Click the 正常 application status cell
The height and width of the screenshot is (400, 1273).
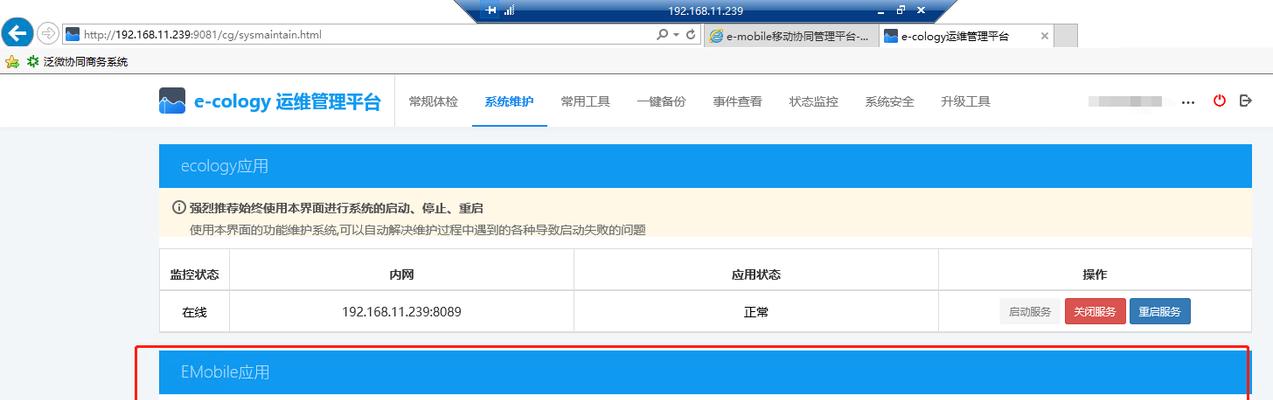click(756, 312)
